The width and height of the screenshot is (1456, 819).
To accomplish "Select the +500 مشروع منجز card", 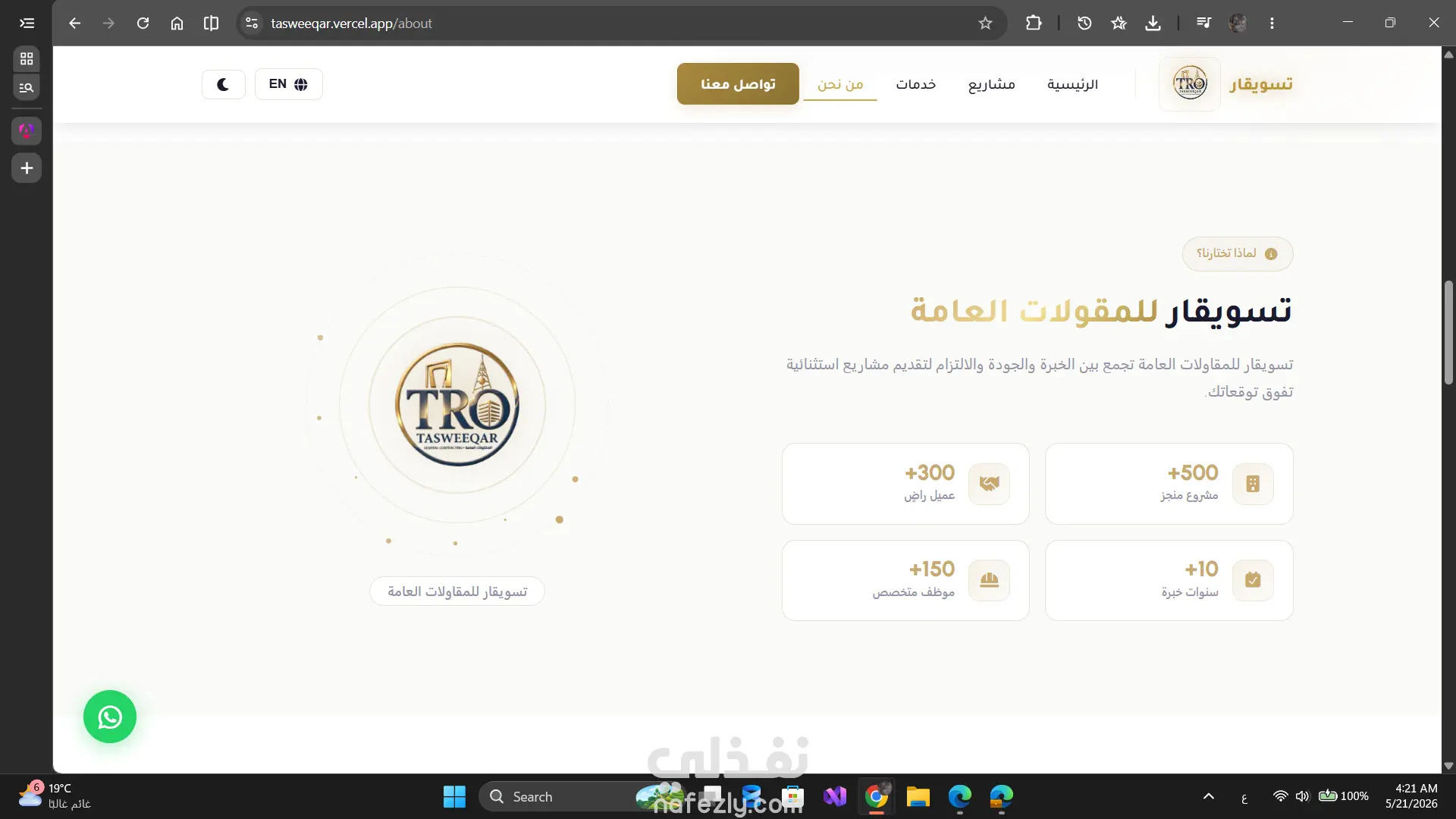I will 1169,484.
